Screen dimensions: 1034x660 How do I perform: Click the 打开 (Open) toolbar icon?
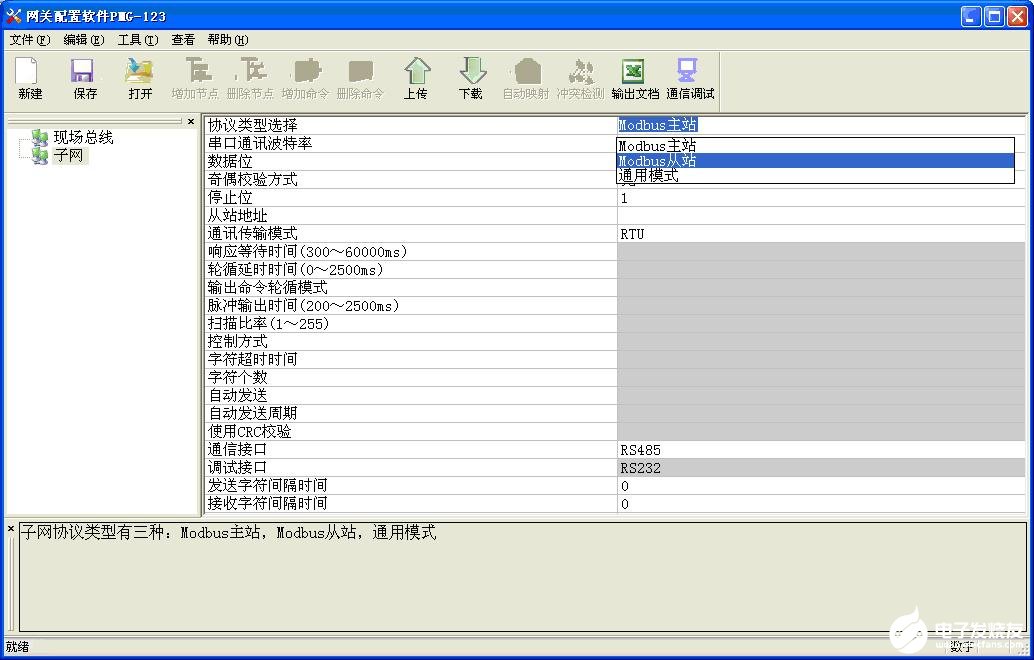pyautogui.click(x=139, y=71)
